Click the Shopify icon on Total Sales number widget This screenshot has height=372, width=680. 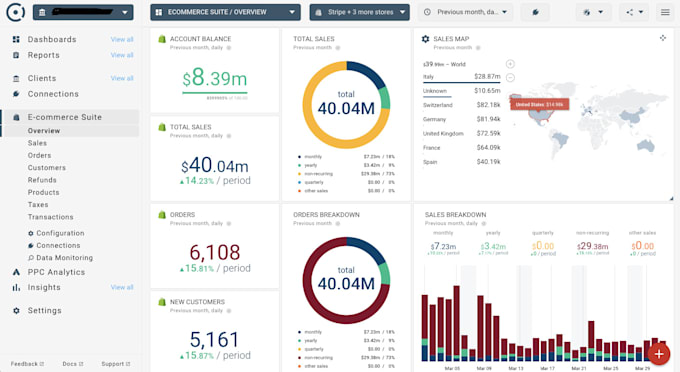pyautogui.click(x=162, y=127)
